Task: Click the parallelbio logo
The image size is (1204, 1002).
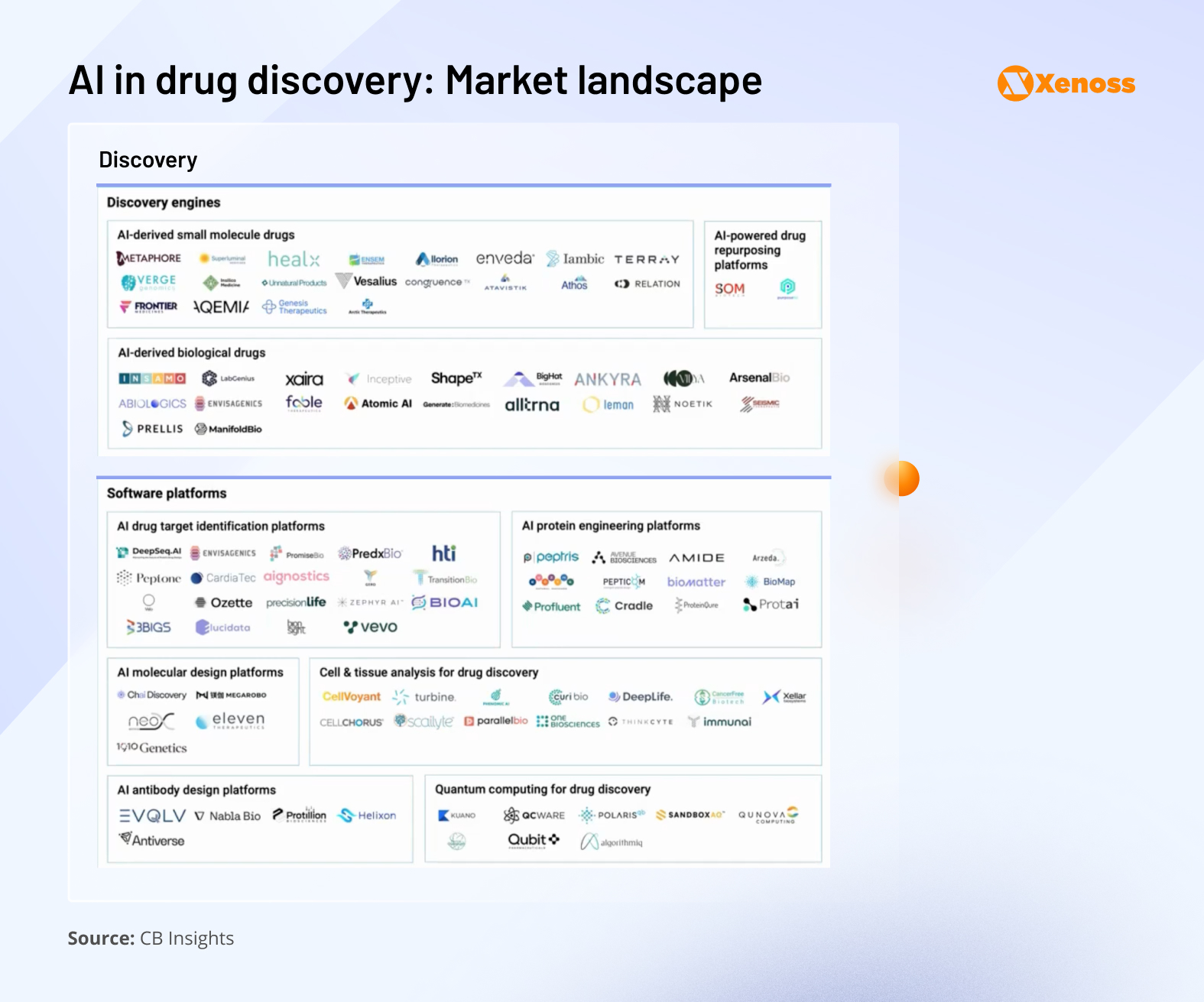Action: 496,721
